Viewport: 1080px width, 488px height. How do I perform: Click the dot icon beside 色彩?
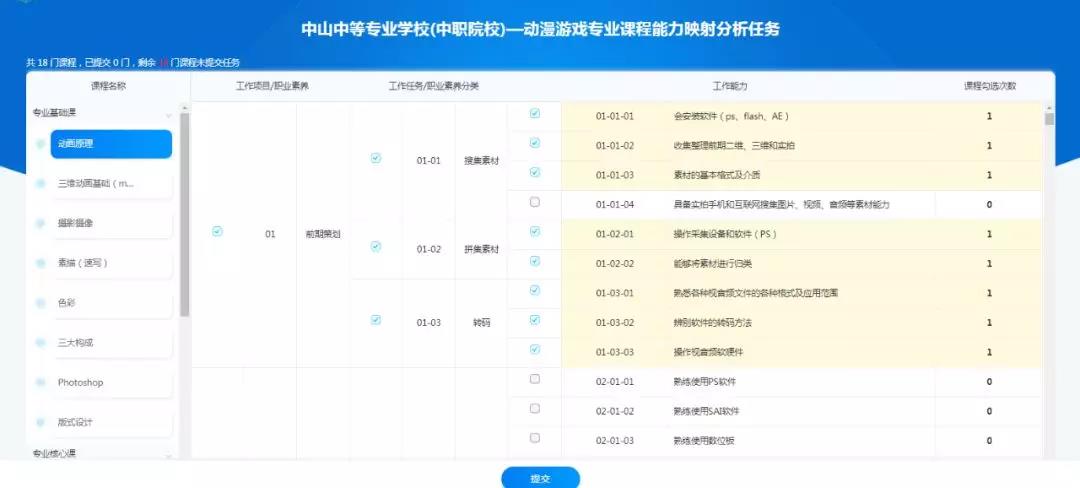[40, 303]
